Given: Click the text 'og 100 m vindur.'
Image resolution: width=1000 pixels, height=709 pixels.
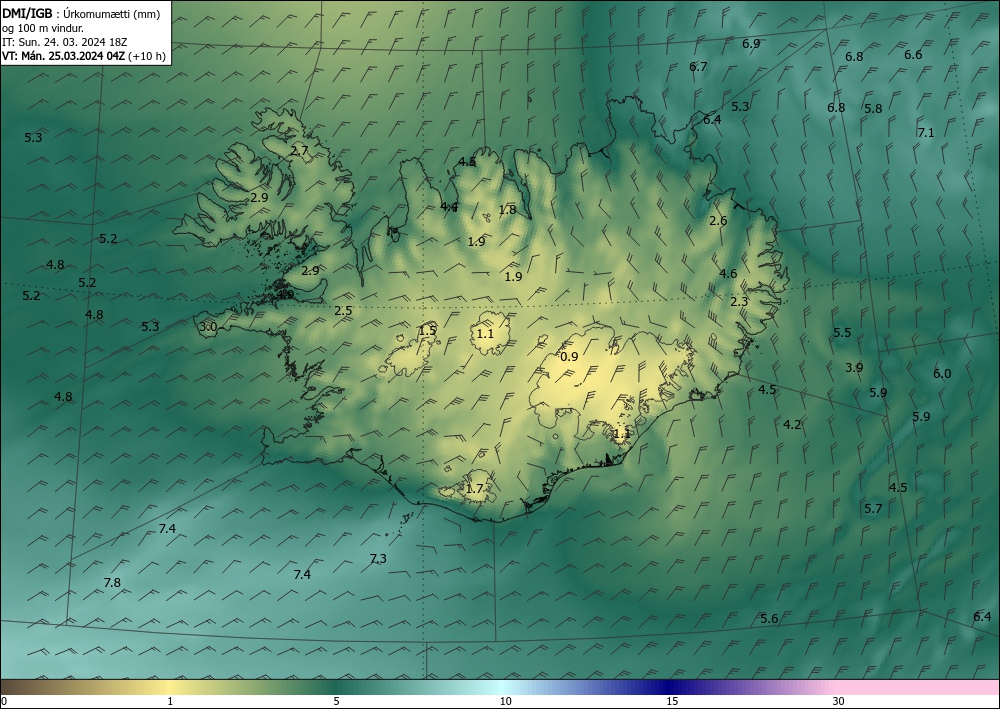Looking at the screenshot, I should coord(43,28).
